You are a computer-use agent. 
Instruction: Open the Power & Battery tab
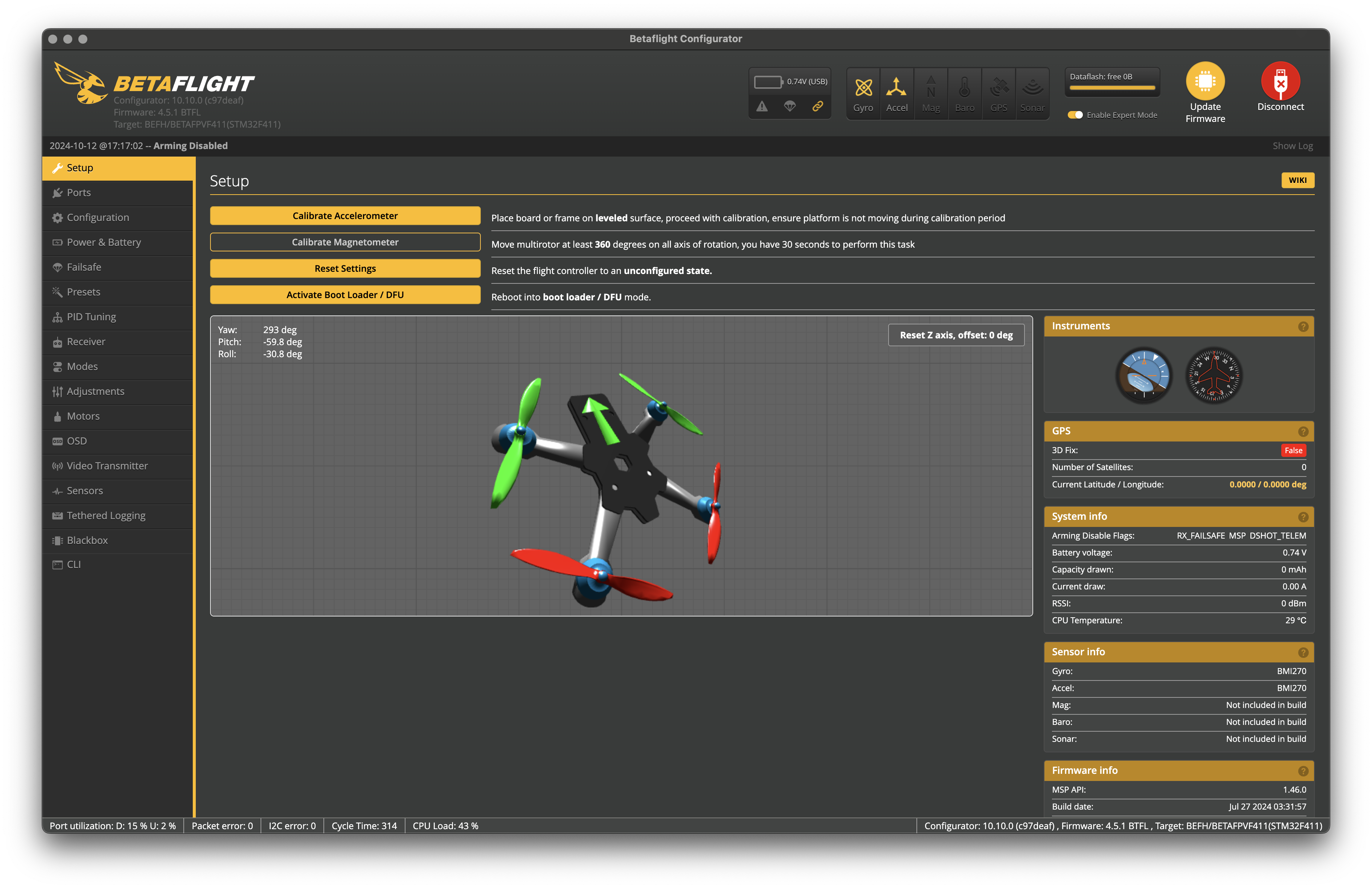tap(117, 242)
